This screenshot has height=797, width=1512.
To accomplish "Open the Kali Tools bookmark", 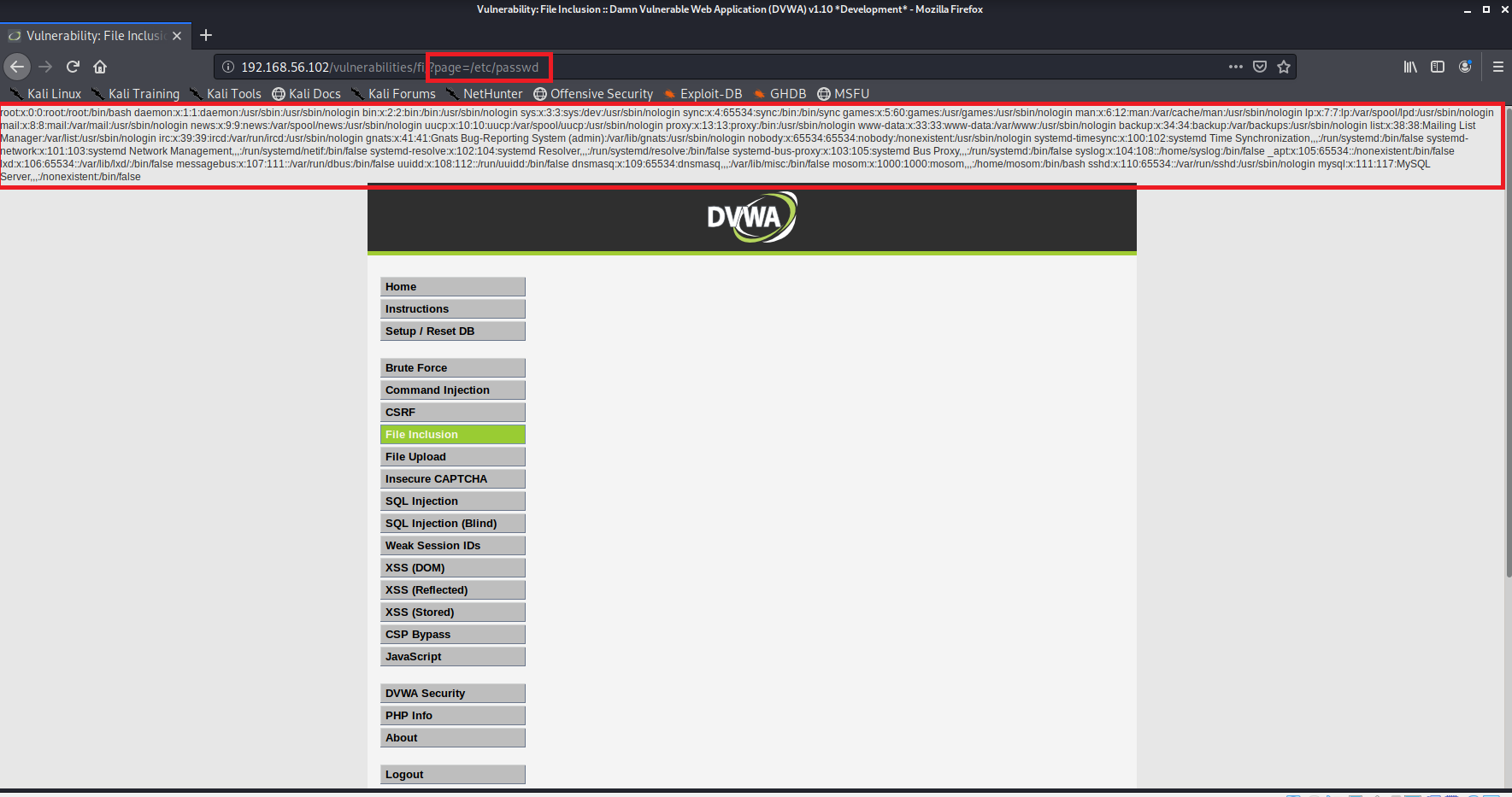I will click(226, 94).
